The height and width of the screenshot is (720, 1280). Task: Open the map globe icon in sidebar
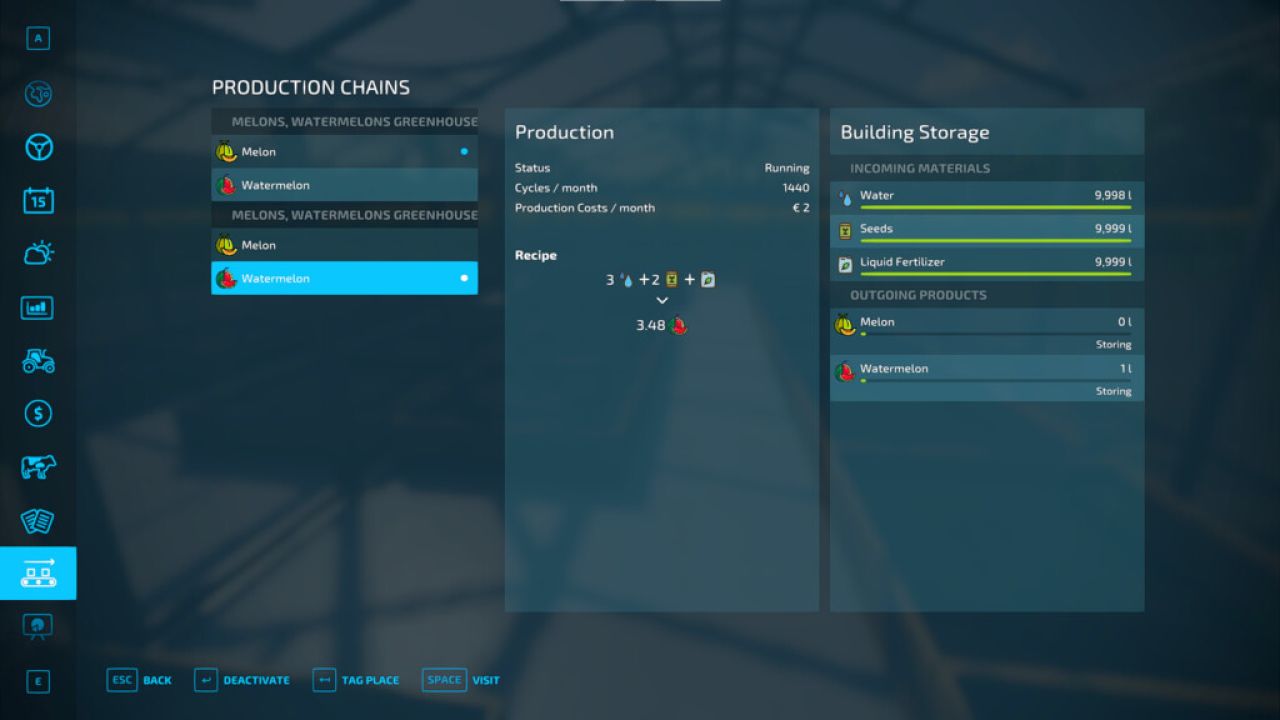click(x=38, y=94)
